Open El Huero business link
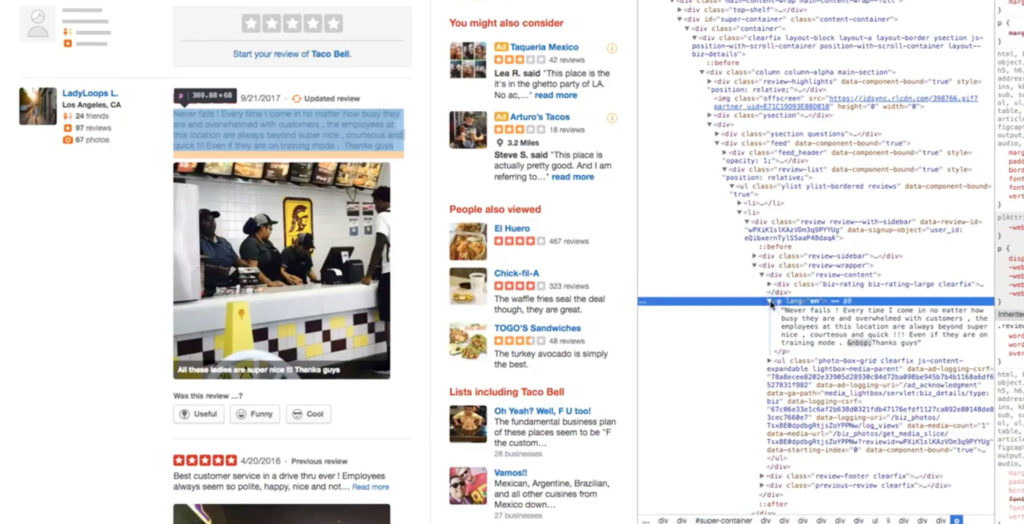This screenshot has width=1024, height=524. point(512,229)
